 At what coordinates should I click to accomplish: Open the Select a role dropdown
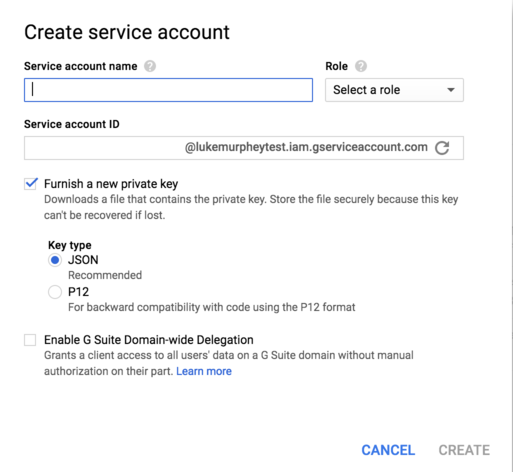[394, 90]
